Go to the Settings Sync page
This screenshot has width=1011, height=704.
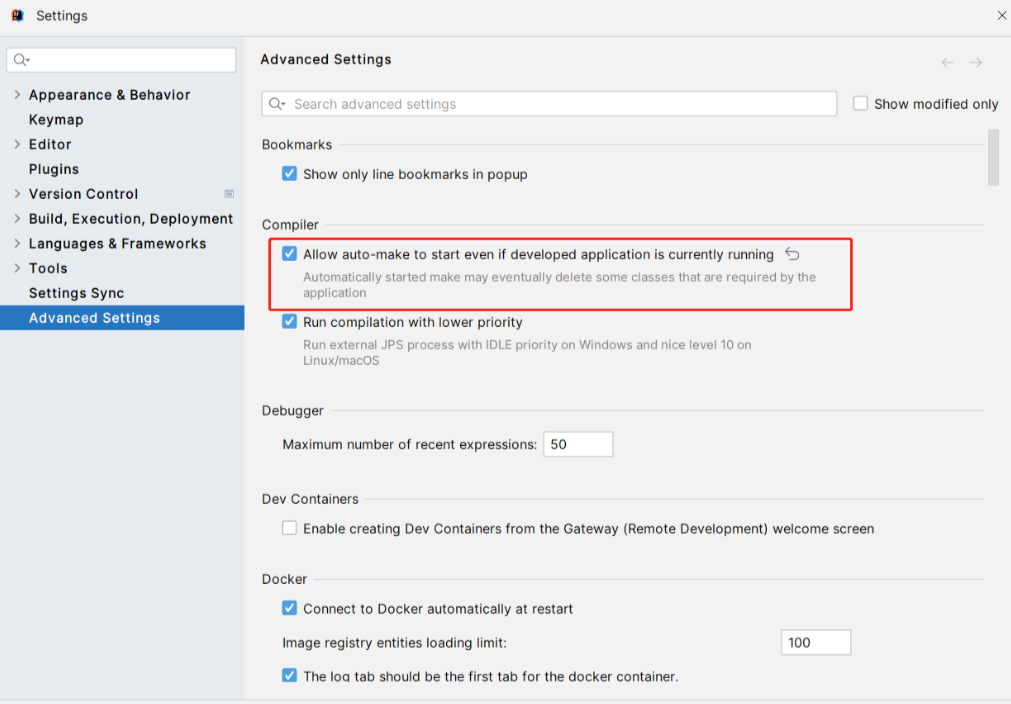[76, 293]
